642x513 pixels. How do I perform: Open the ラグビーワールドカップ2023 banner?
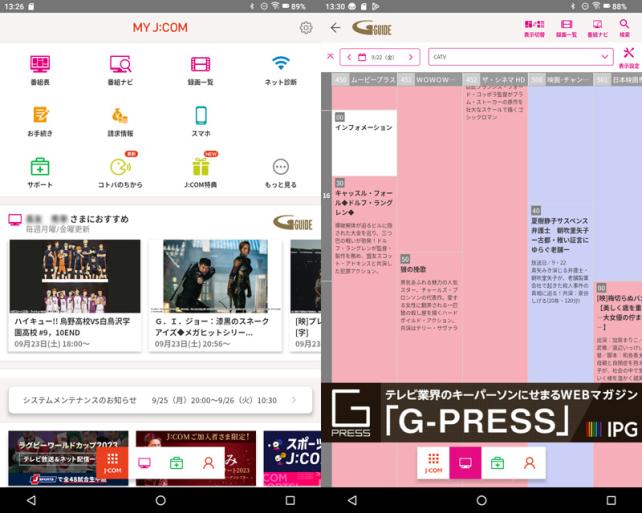pyautogui.click(x=68, y=458)
